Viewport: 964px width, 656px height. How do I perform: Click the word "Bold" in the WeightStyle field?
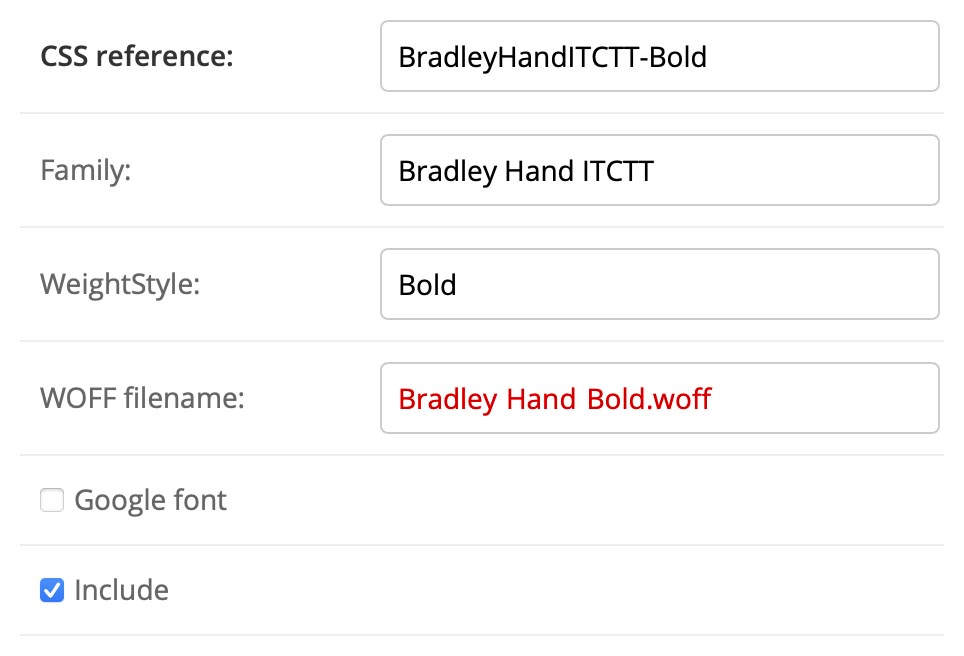[x=428, y=285]
